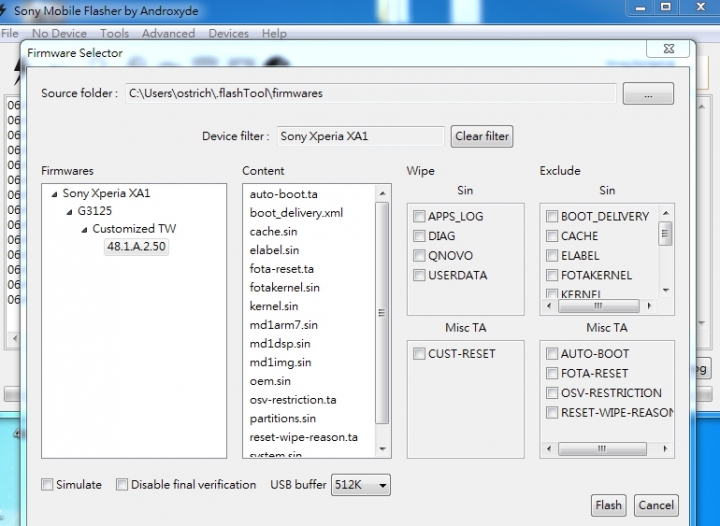Check the BOOT_DELIVERY exclude checkbox
Image resolution: width=720 pixels, height=526 pixels.
coord(551,216)
